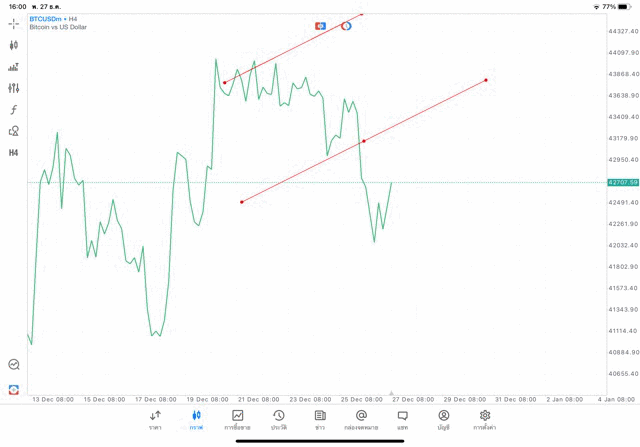
Task: Tap the trade panel icon at bottom left
Action: [x=14, y=389]
